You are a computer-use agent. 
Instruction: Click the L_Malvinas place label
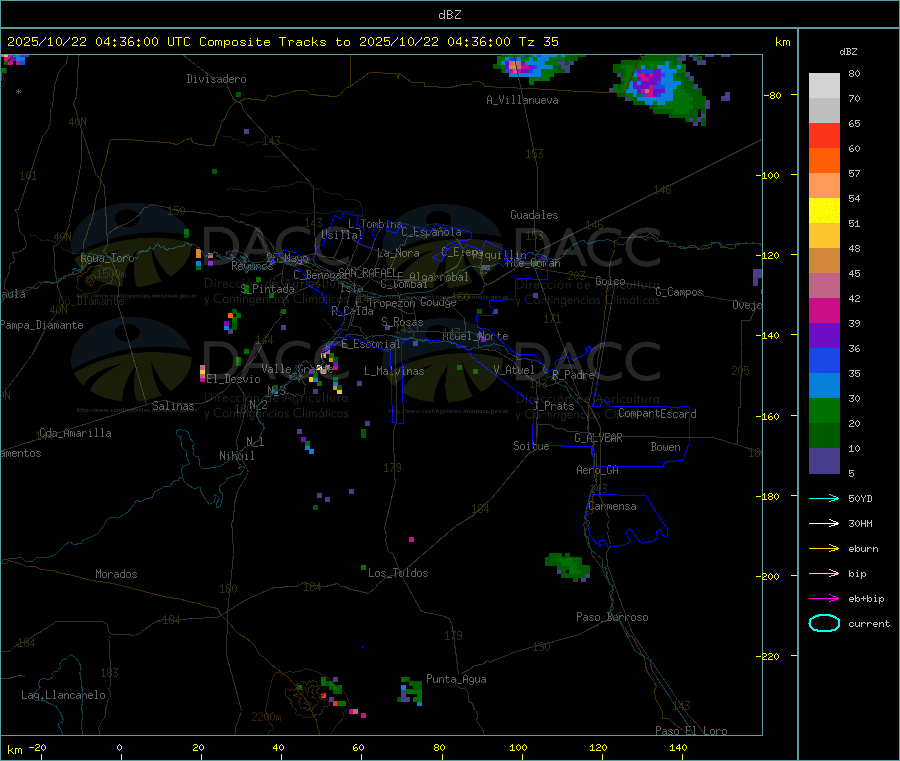pyautogui.click(x=394, y=371)
